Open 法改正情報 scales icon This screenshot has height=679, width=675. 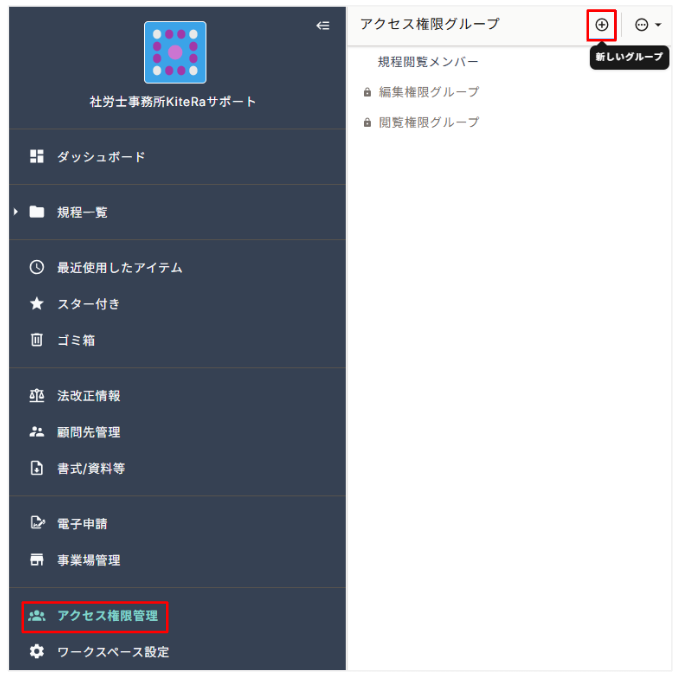coord(37,395)
